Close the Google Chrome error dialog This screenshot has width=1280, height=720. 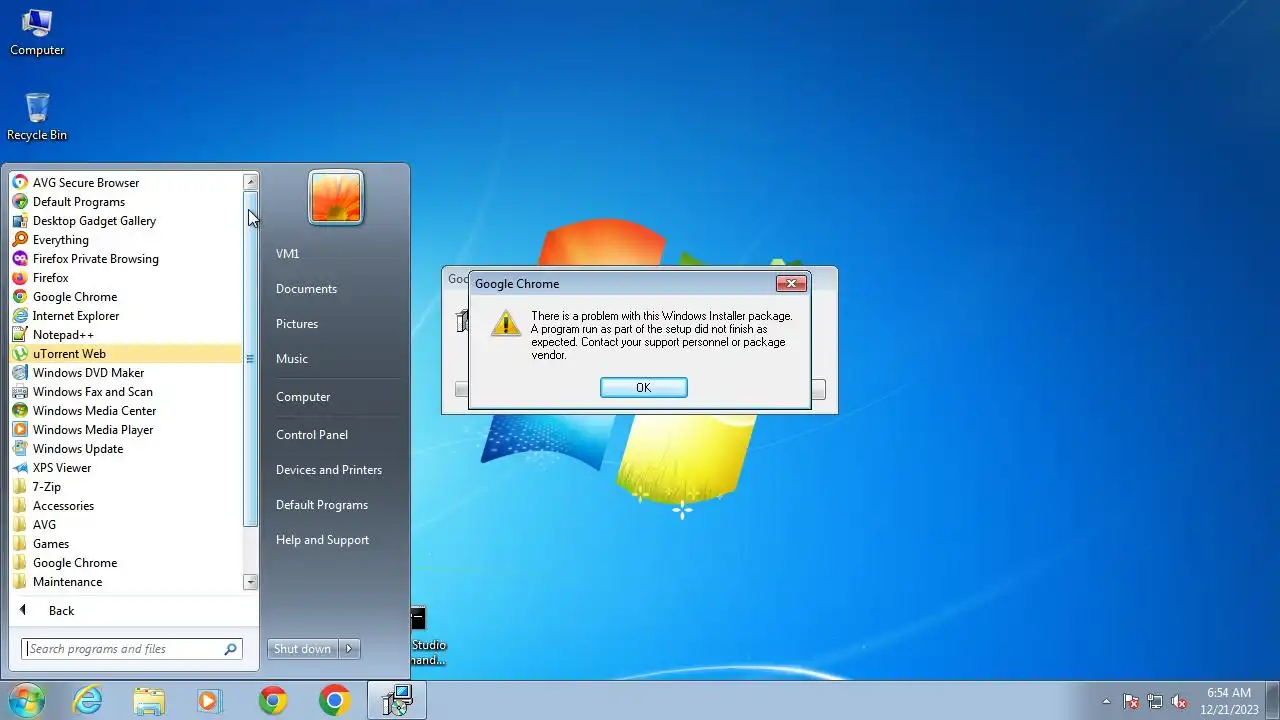click(791, 284)
